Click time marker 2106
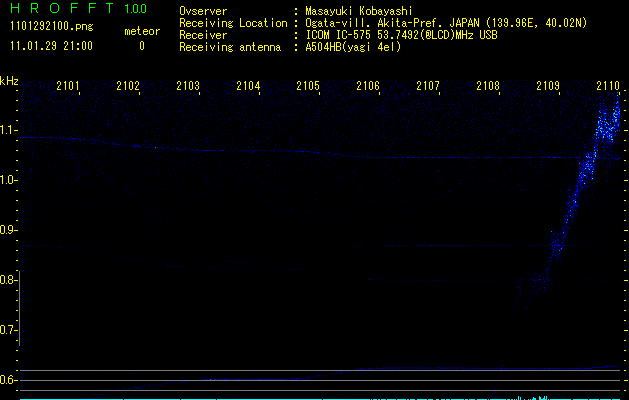Screen dimensions: 629x400 coord(368,85)
